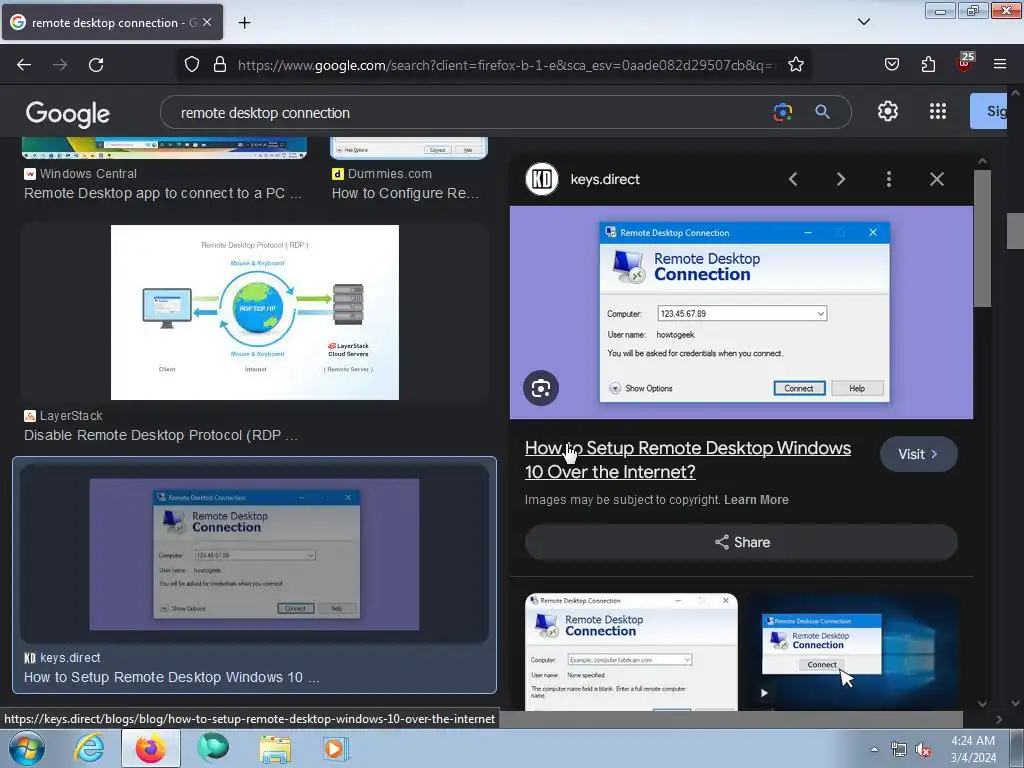Save the page to Pocket
Image resolution: width=1024 pixels, height=768 pixels.
pyautogui.click(x=891, y=65)
